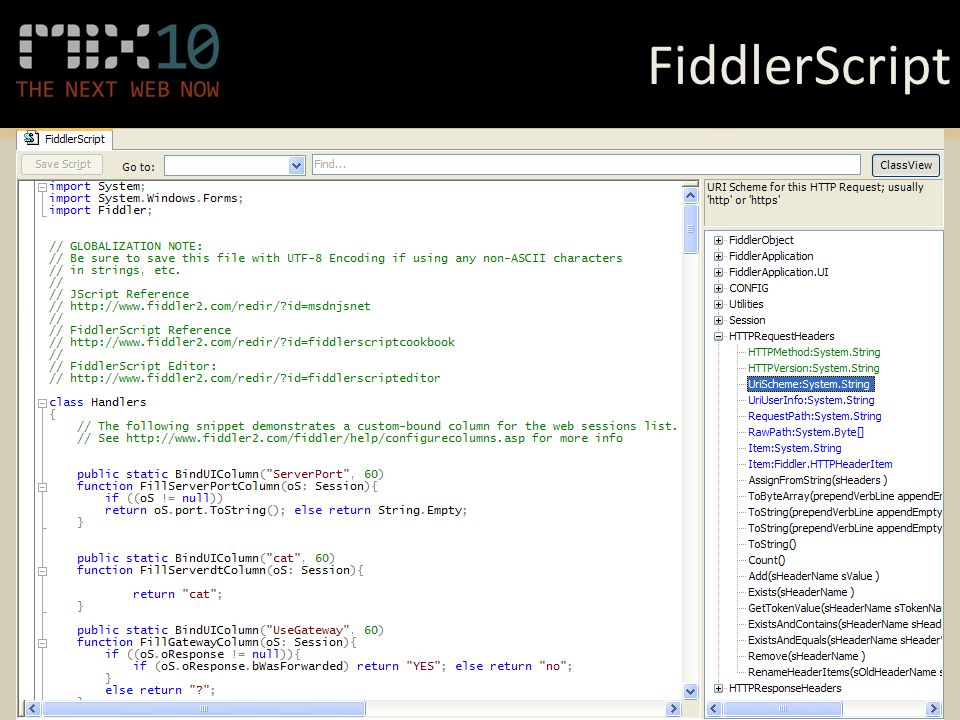This screenshot has height=720, width=960.
Task: Select AssignFromString(sHeaders) method
Action: 817,480
